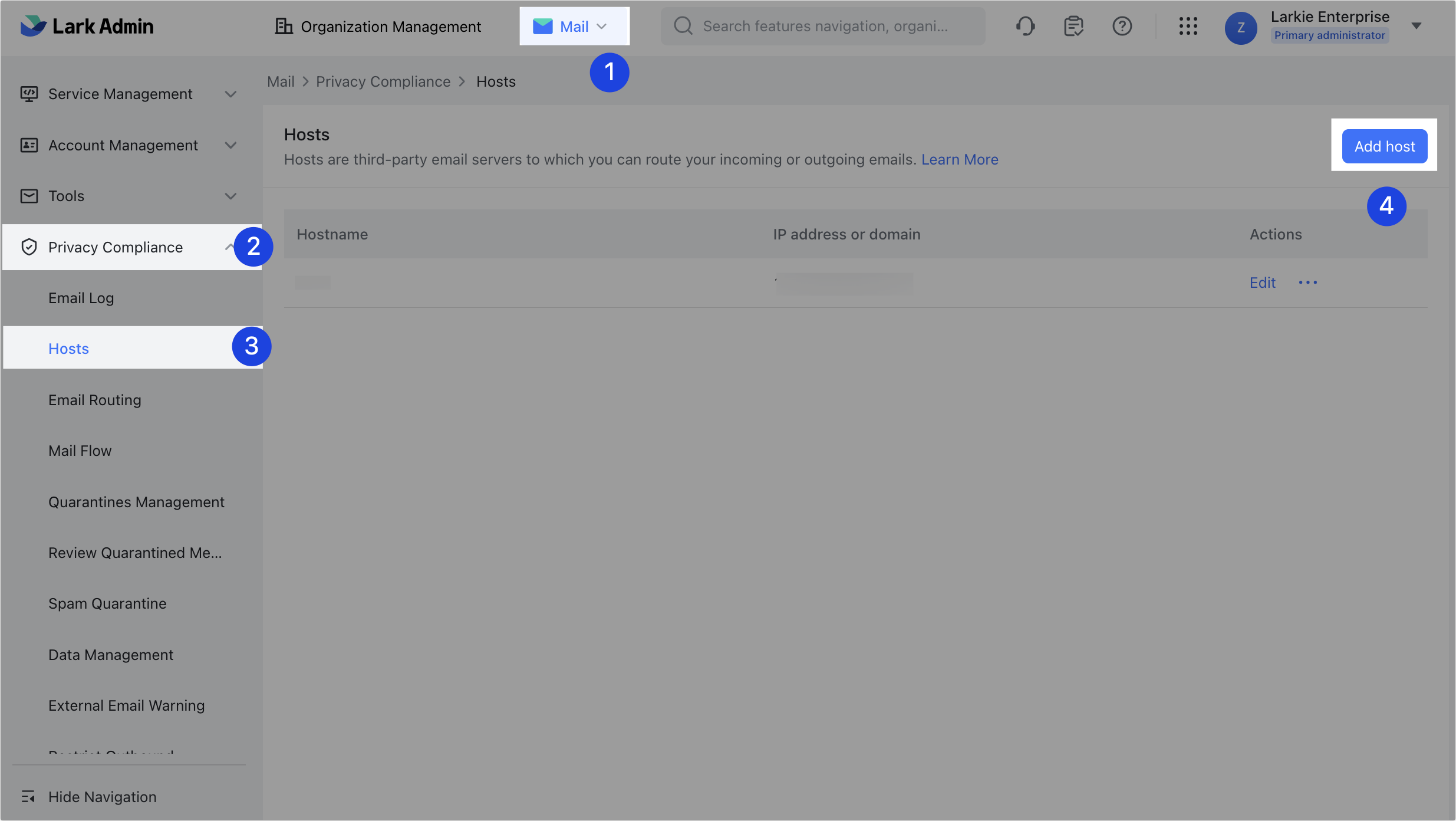Open the three-dot actions menu on host row
Screen dimensions: 1456x821
point(1308,283)
